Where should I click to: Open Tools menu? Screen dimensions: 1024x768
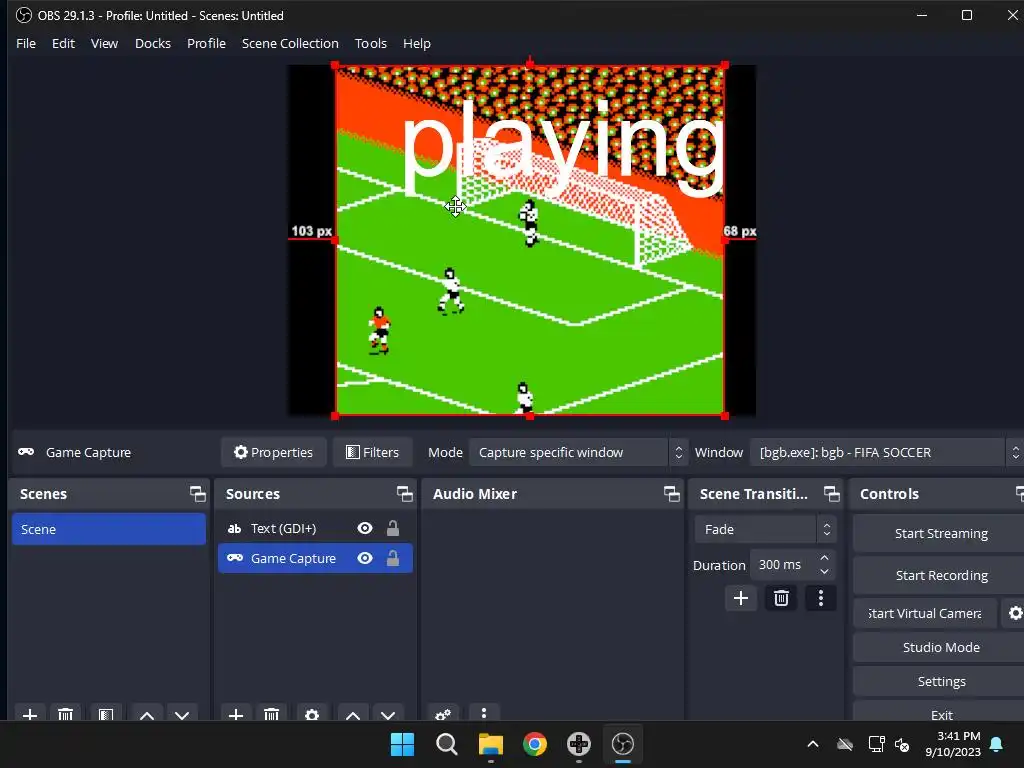[x=370, y=43]
